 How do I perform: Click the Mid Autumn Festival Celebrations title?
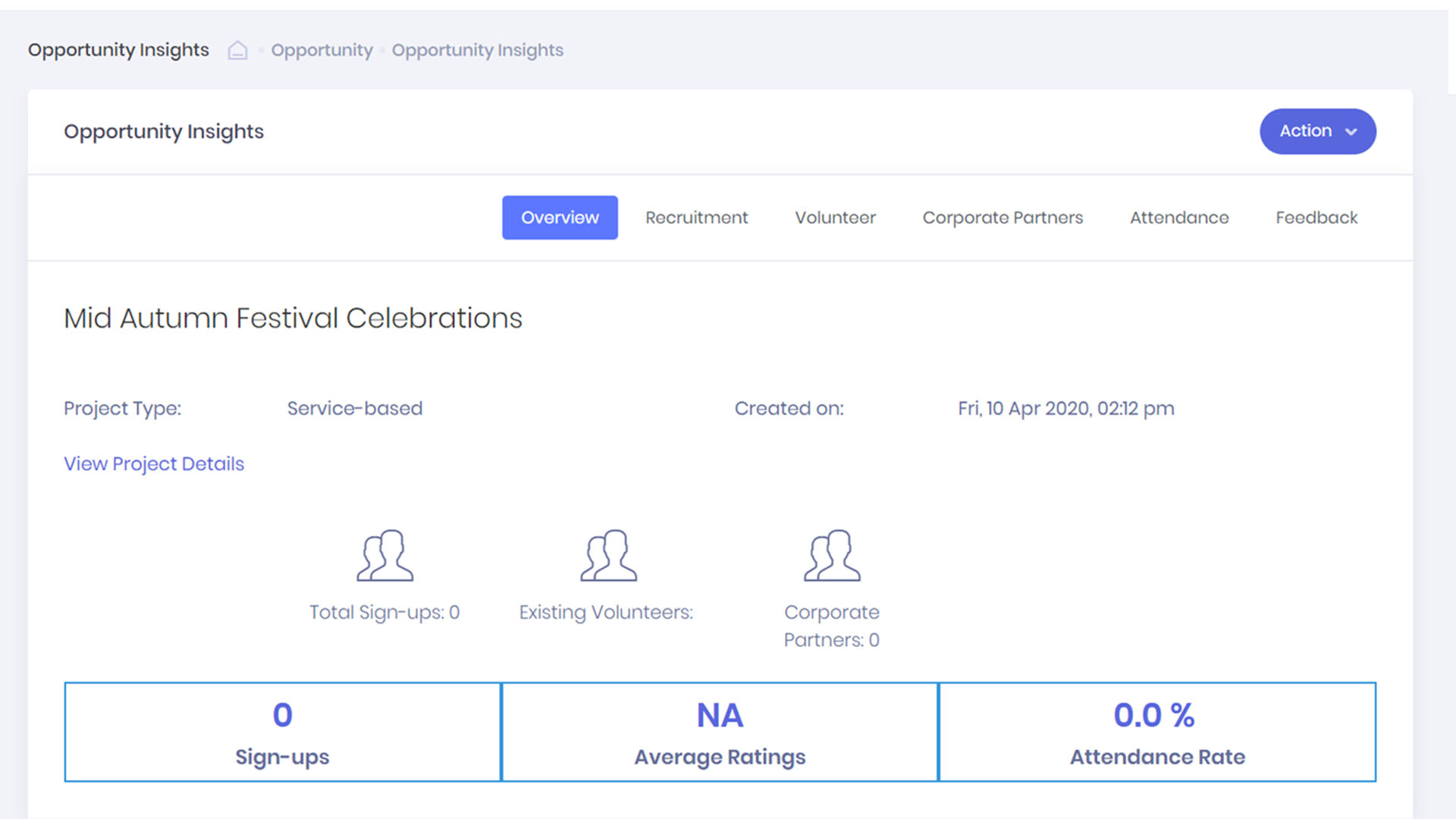293,318
